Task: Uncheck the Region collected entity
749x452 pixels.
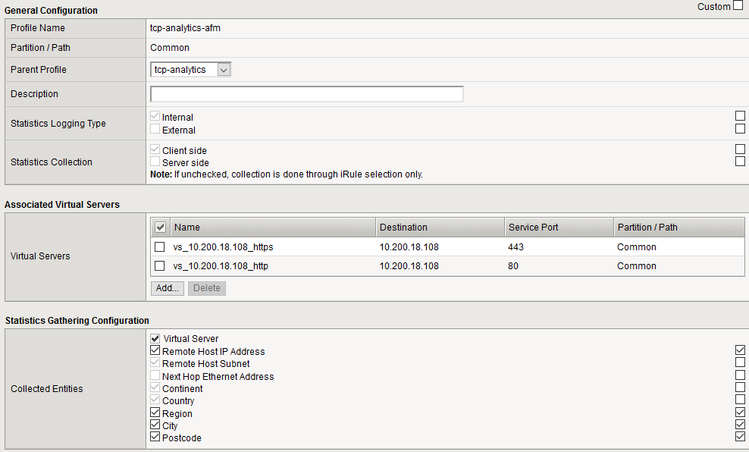Action: [155, 413]
